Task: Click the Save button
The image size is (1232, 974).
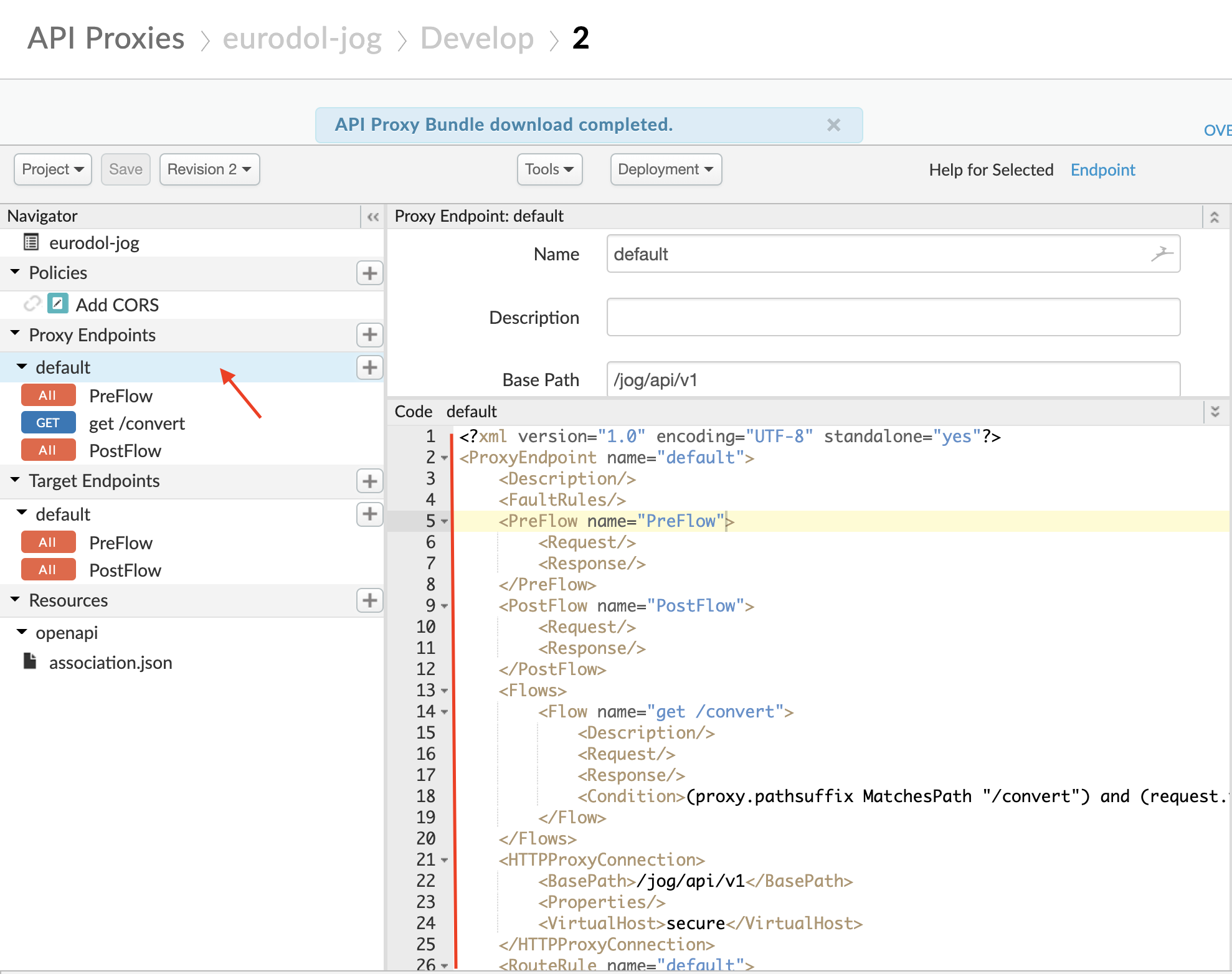Action: click(126, 169)
